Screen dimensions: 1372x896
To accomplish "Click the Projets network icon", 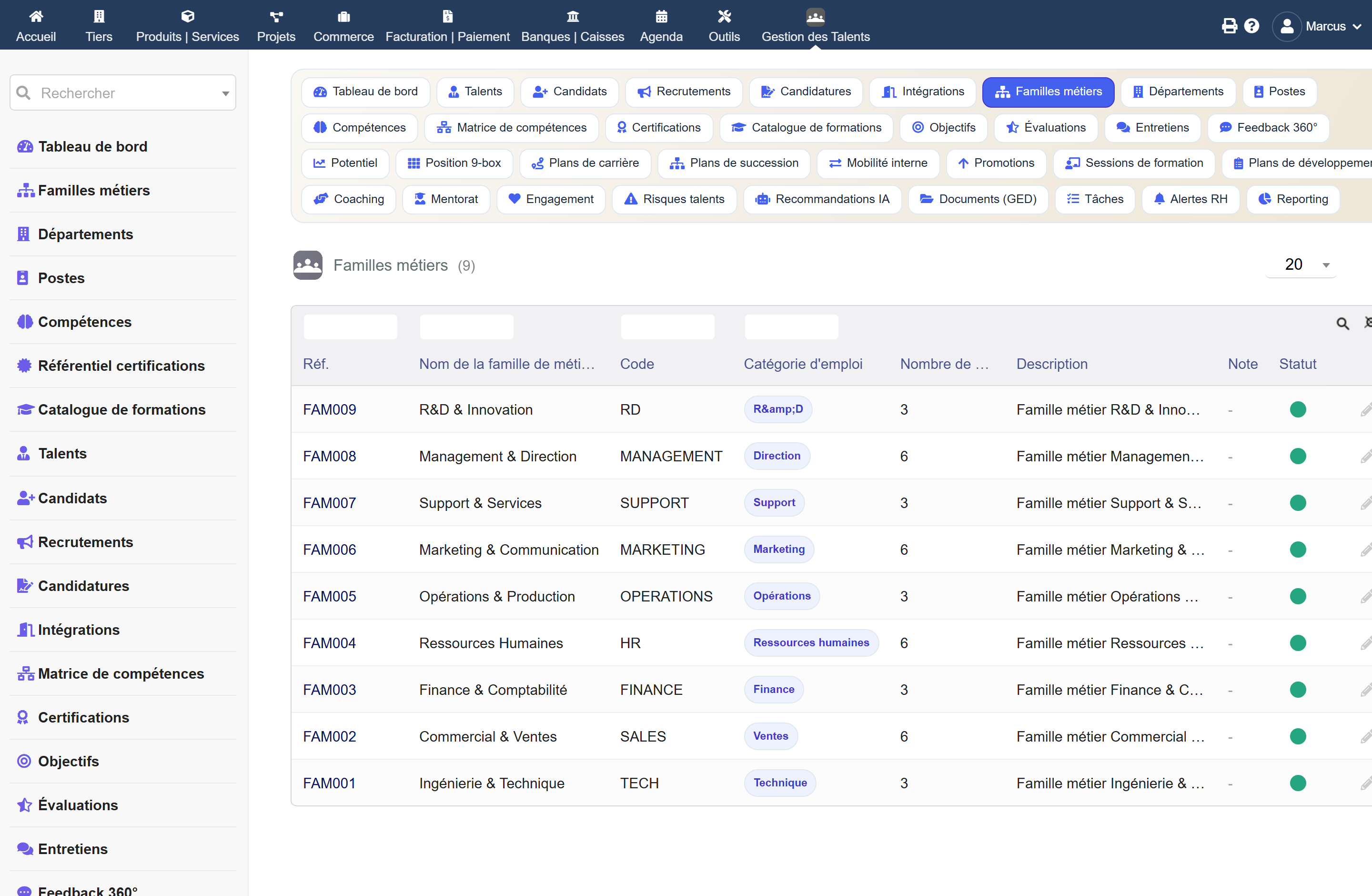I will 276,16.
